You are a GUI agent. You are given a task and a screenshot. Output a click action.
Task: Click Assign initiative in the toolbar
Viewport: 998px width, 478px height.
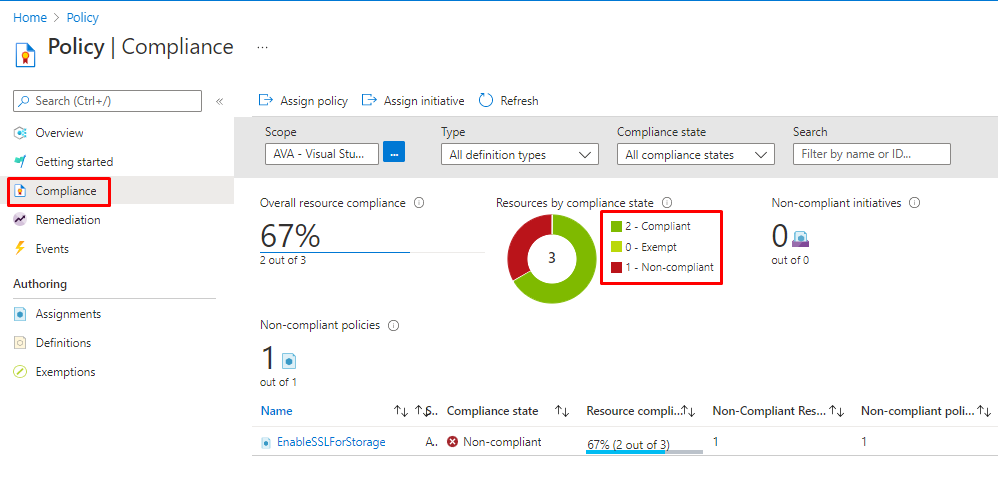coord(413,101)
